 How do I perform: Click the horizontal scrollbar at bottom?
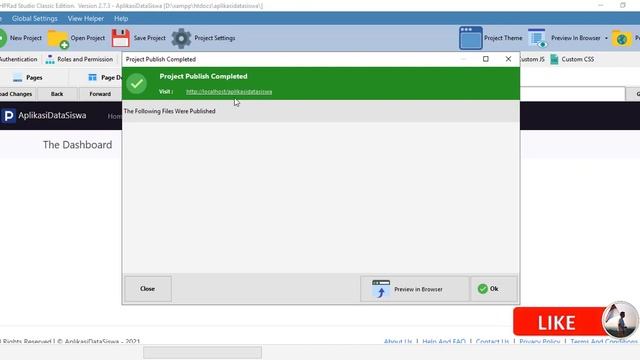202,352
